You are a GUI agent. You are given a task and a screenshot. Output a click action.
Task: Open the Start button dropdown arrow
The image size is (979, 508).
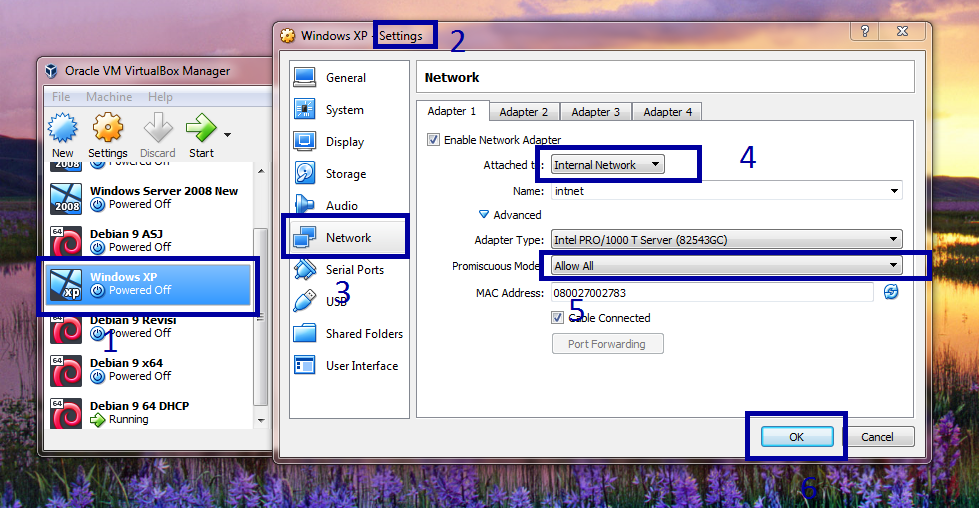coord(227,135)
